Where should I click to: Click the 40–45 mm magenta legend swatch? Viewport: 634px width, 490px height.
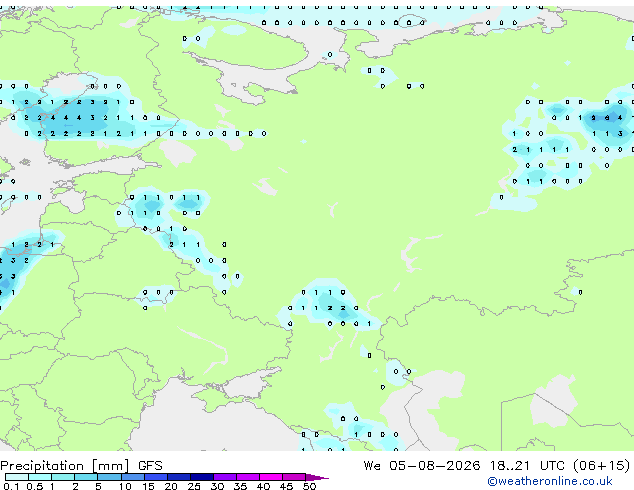271,477
